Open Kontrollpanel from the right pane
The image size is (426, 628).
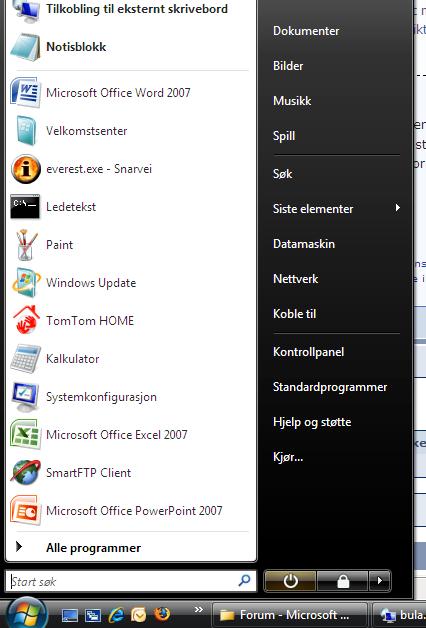point(308,352)
